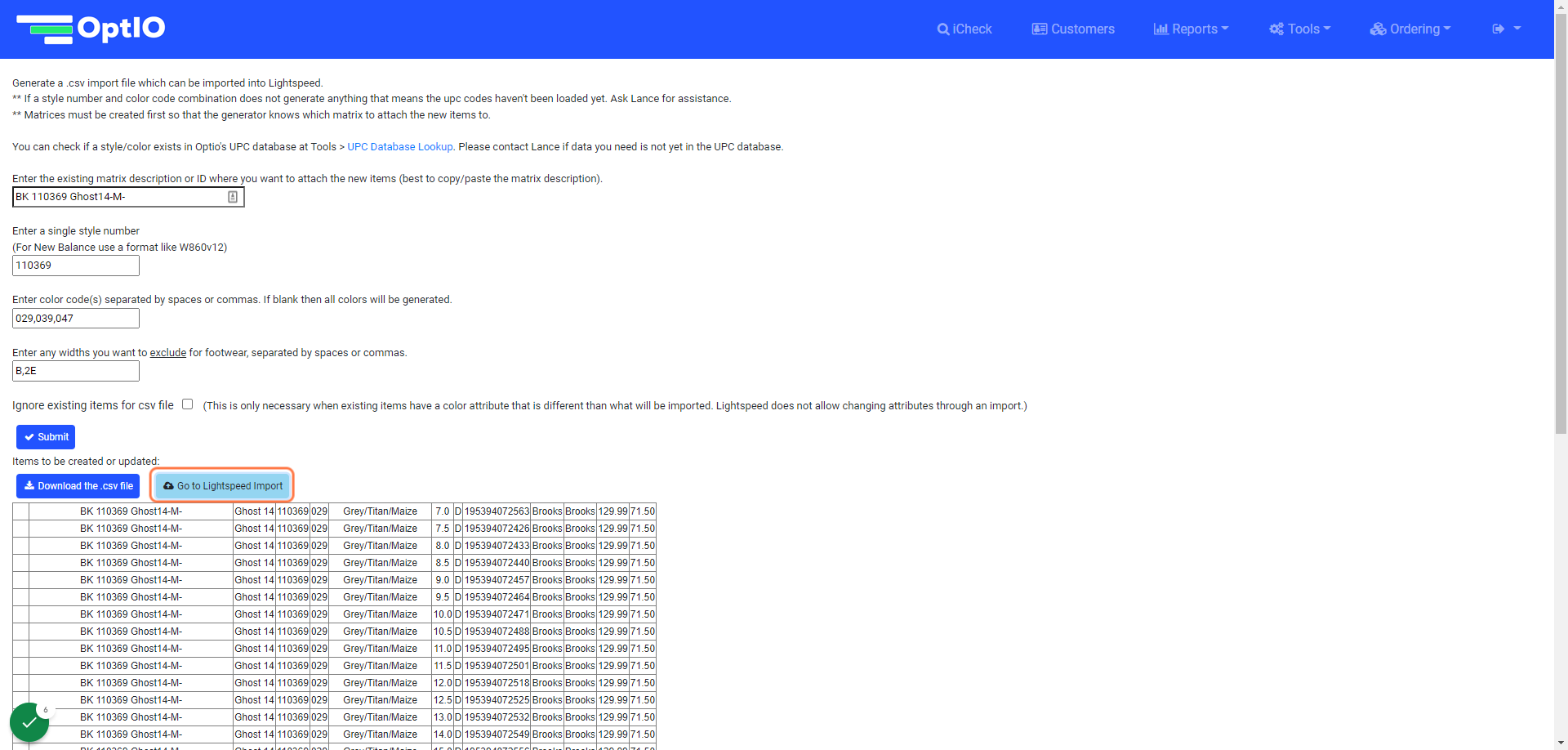This screenshot has height=750, width=1568.
Task: Open the Customers page
Action: [x=1073, y=29]
